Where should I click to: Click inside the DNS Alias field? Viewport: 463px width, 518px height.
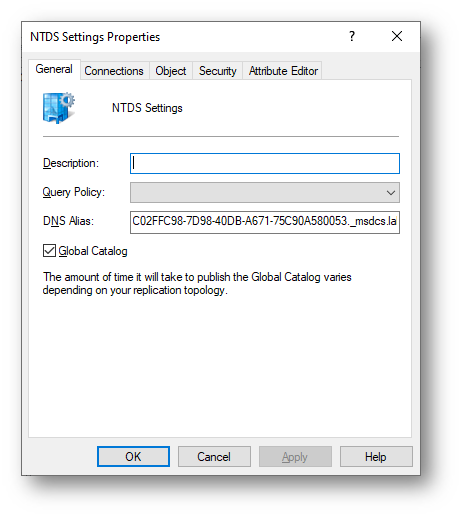[x=265, y=222]
